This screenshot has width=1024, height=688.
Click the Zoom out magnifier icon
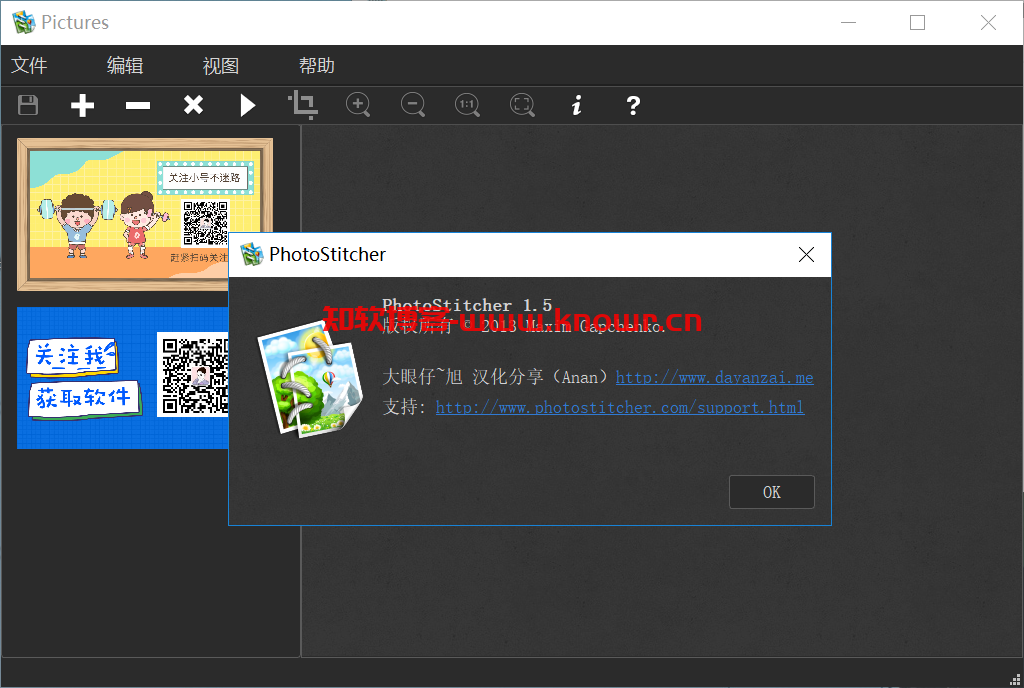pyautogui.click(x=413, y=104)
